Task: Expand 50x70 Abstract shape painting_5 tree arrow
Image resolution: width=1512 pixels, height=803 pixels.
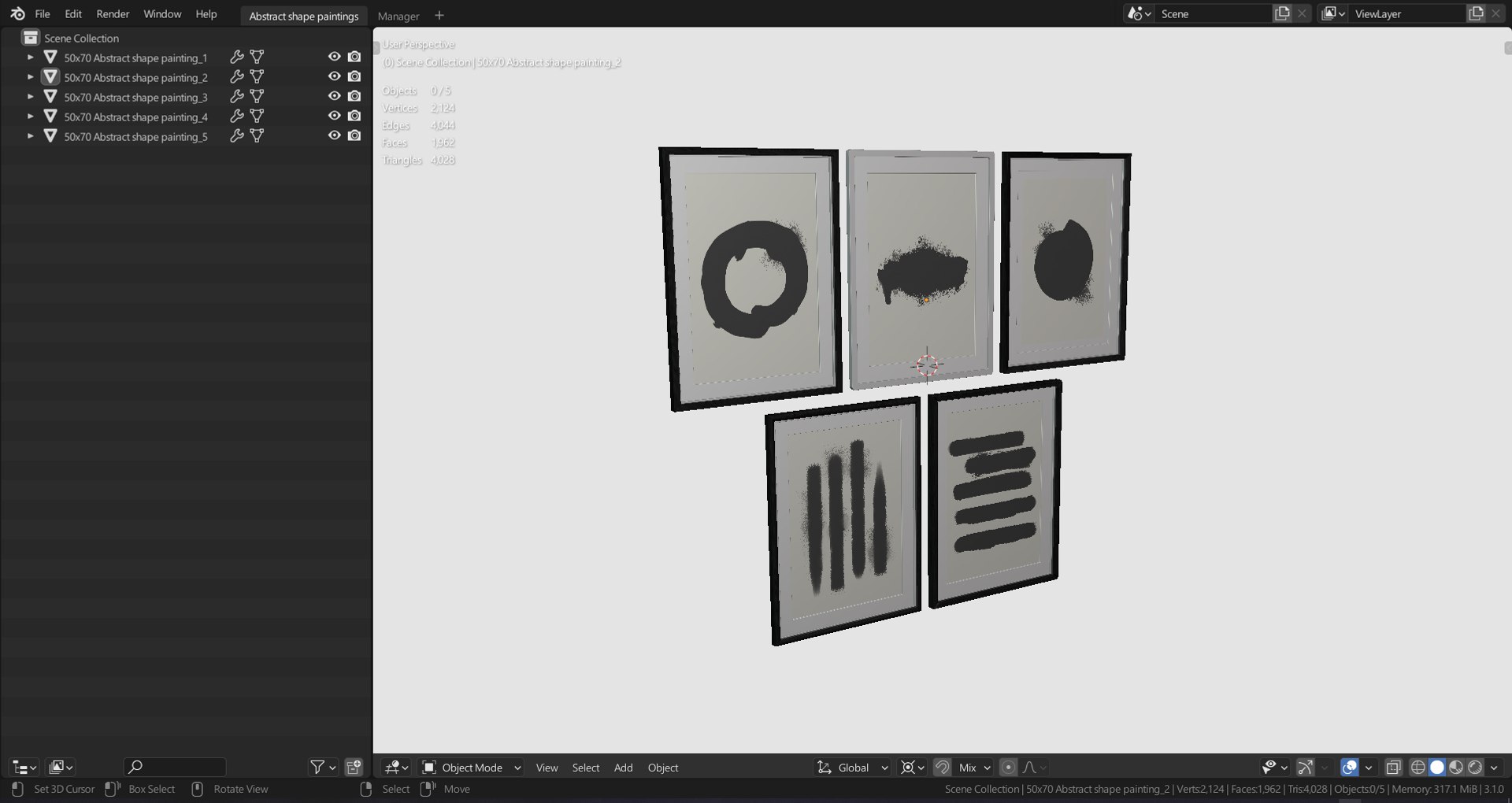Action: click(x=30, y=135)
